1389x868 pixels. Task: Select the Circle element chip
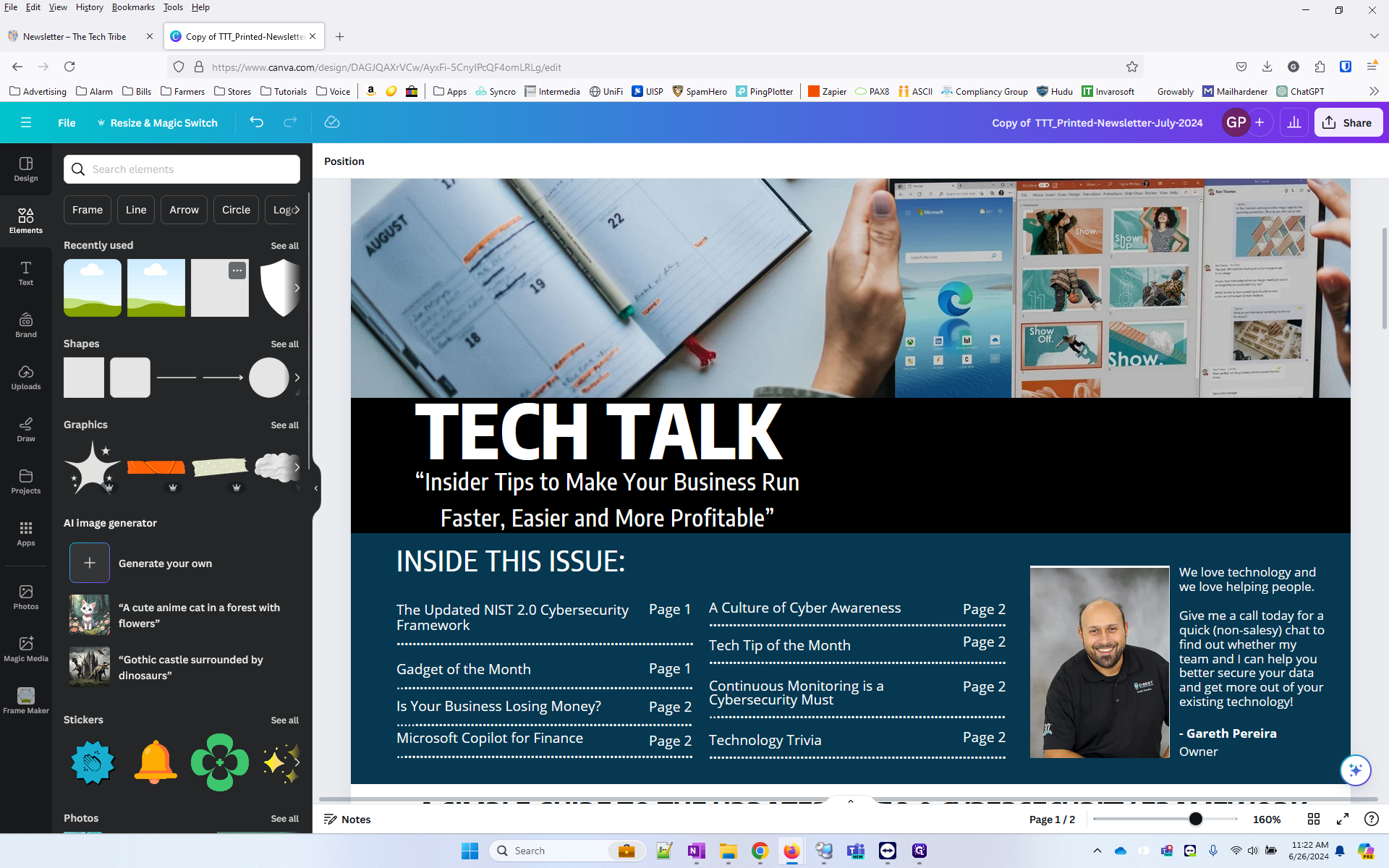click(236, 210)
